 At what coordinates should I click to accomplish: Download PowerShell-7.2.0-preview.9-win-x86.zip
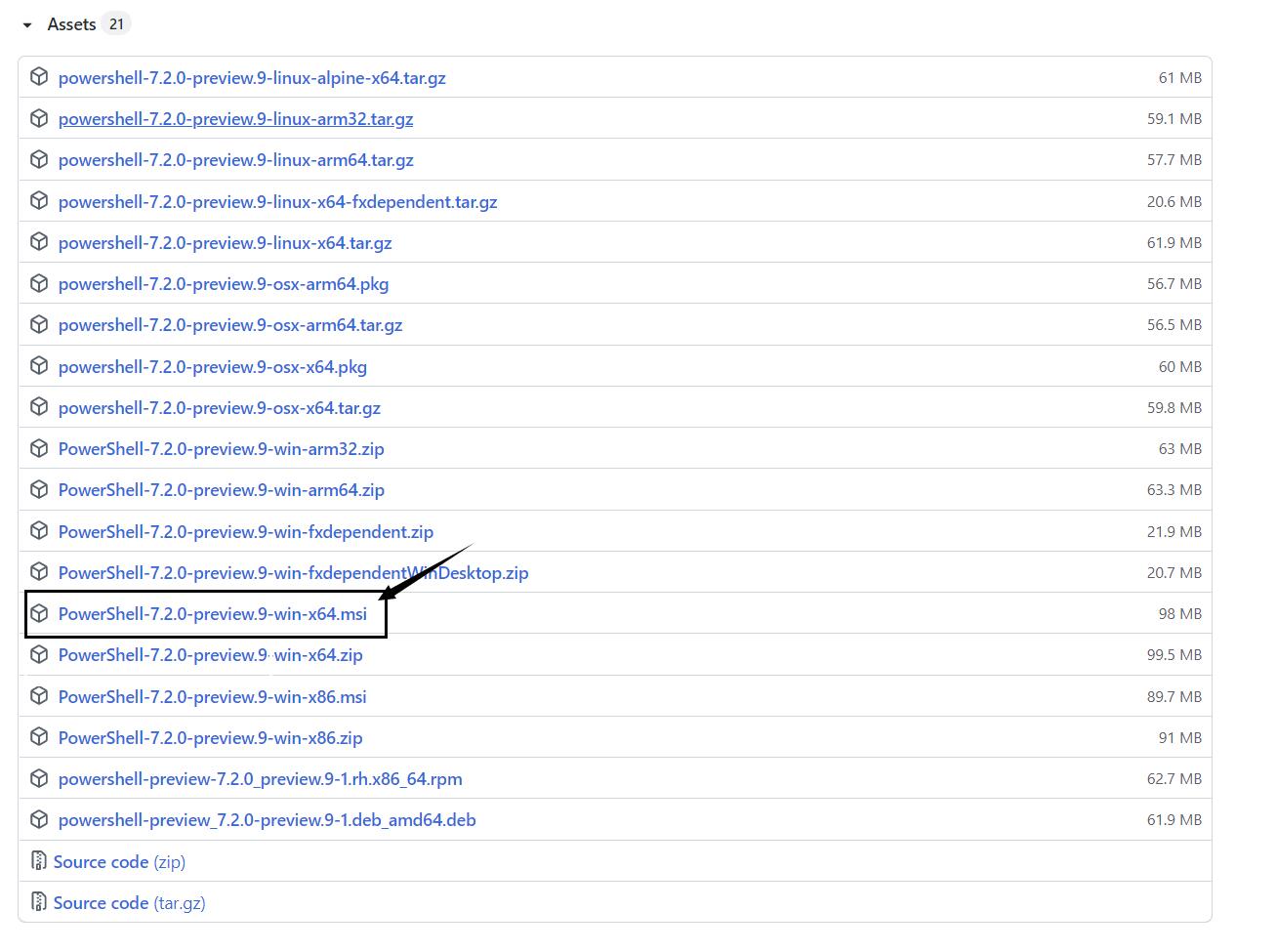click(211, 738)
